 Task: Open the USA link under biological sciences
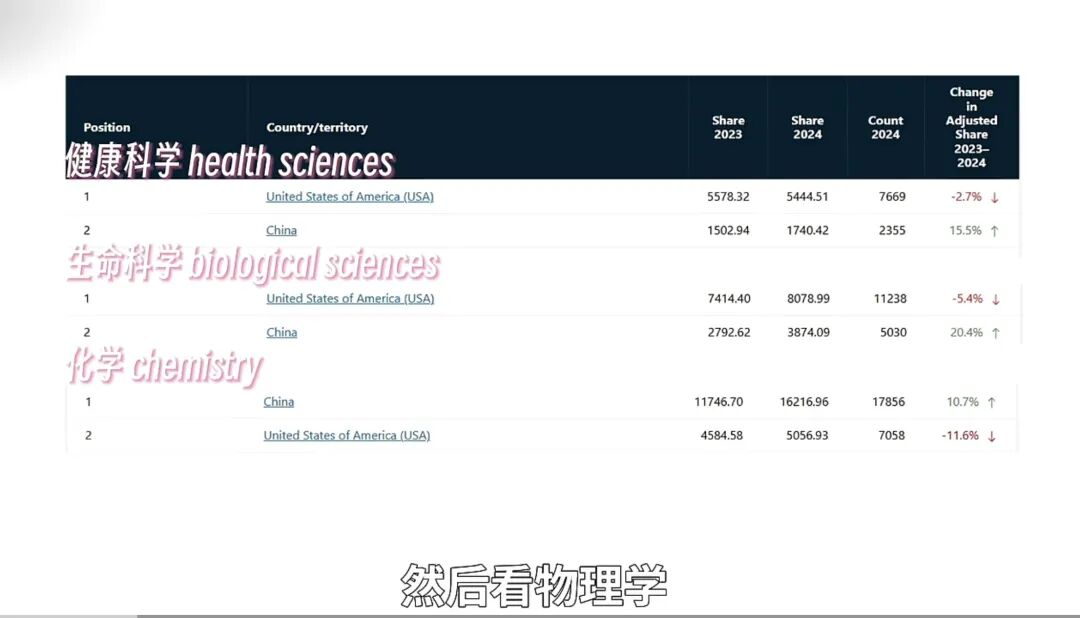pyautogui.click(x=349, y=299)
